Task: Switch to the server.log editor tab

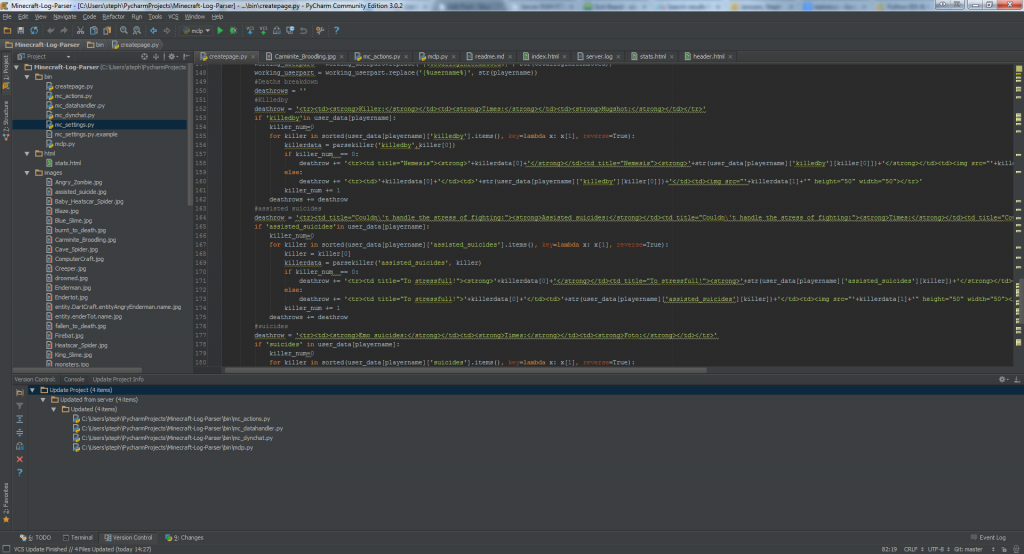Action: [598, 56]
